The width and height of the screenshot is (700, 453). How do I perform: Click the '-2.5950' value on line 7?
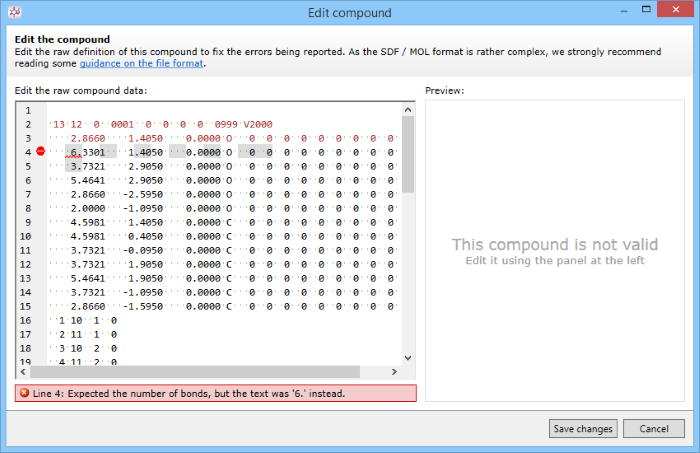click(143, 195)
